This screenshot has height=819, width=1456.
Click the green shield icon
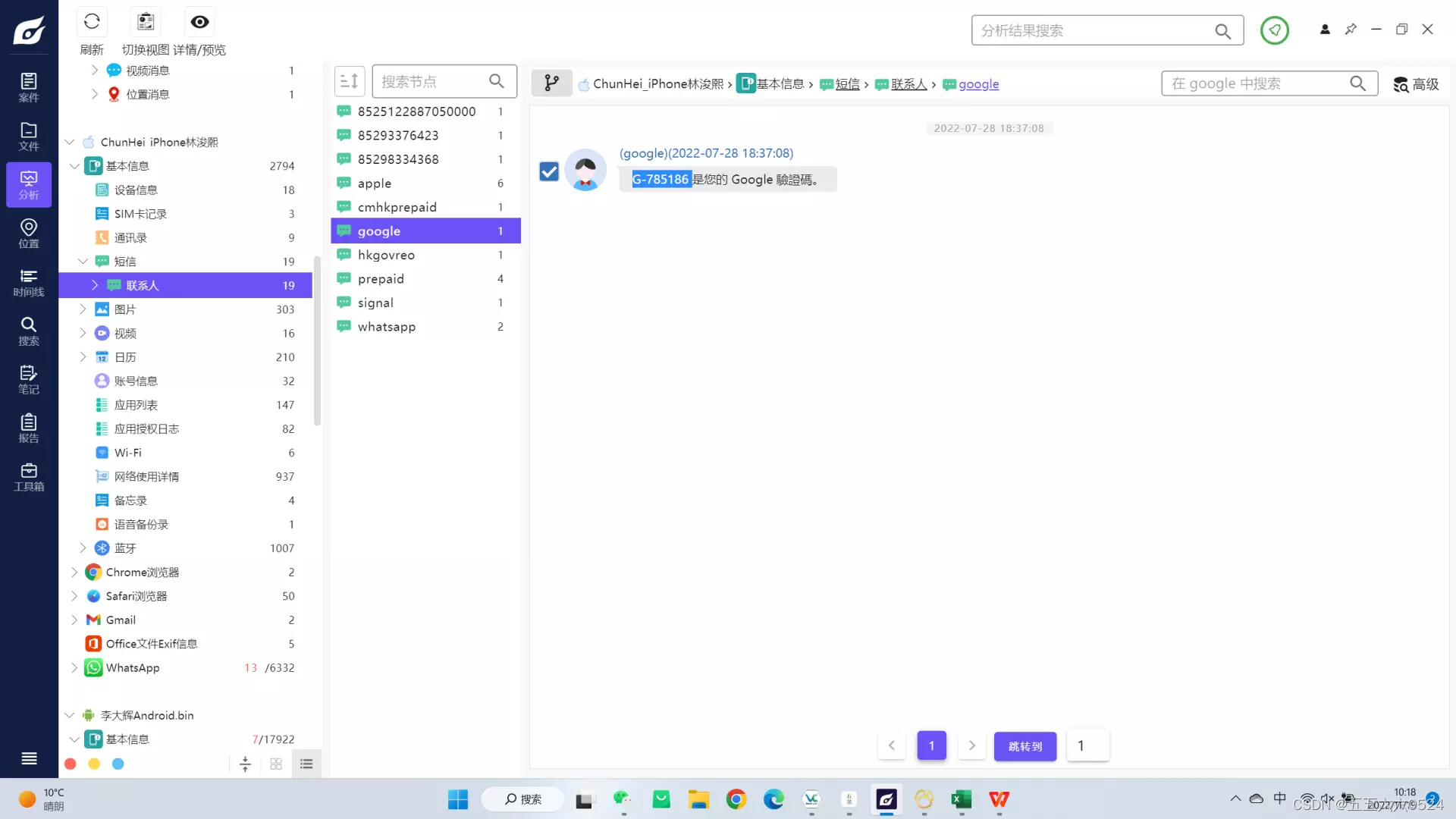click(1274, 30)
